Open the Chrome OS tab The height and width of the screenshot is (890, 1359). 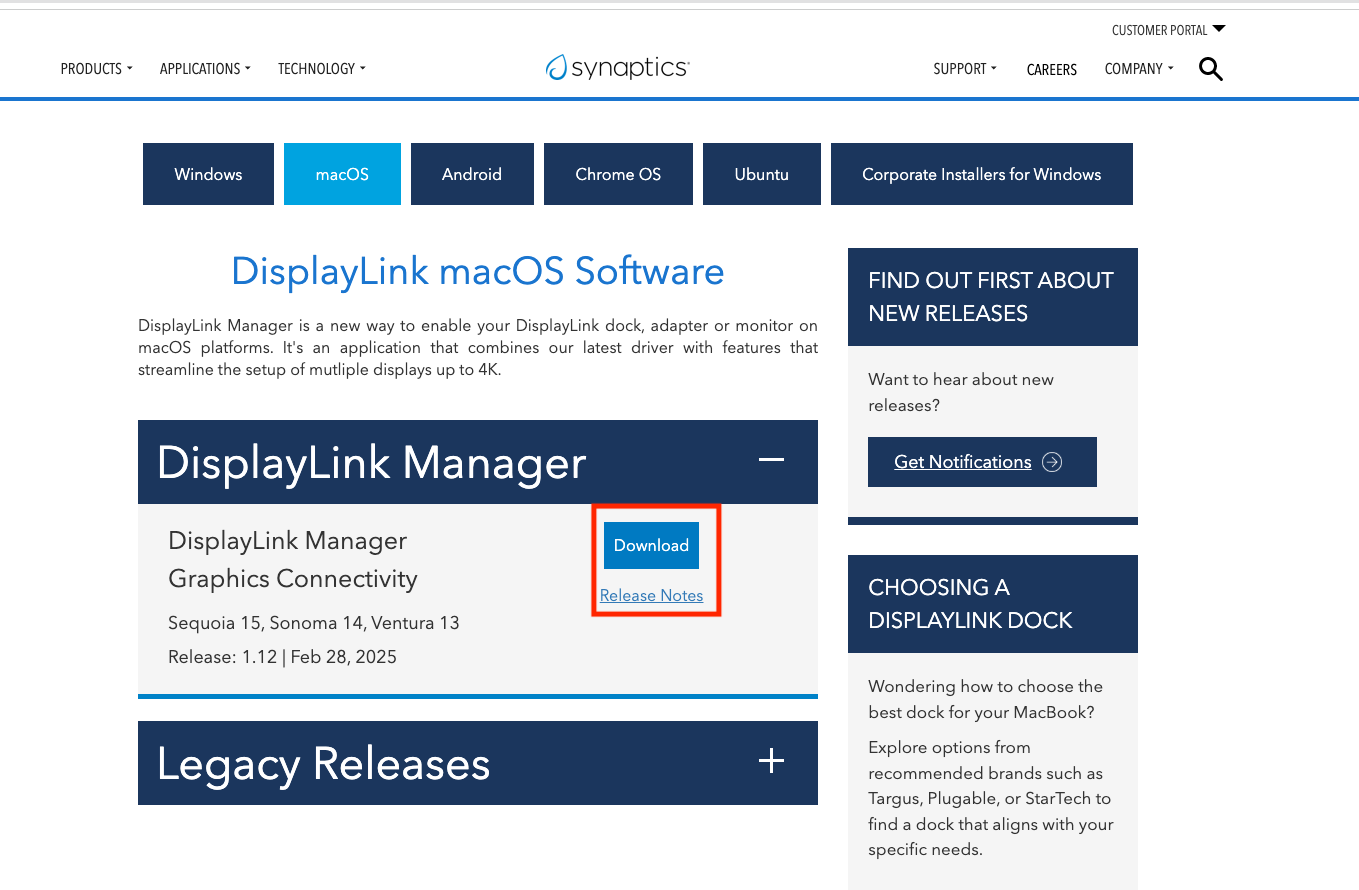coord(618,174)
